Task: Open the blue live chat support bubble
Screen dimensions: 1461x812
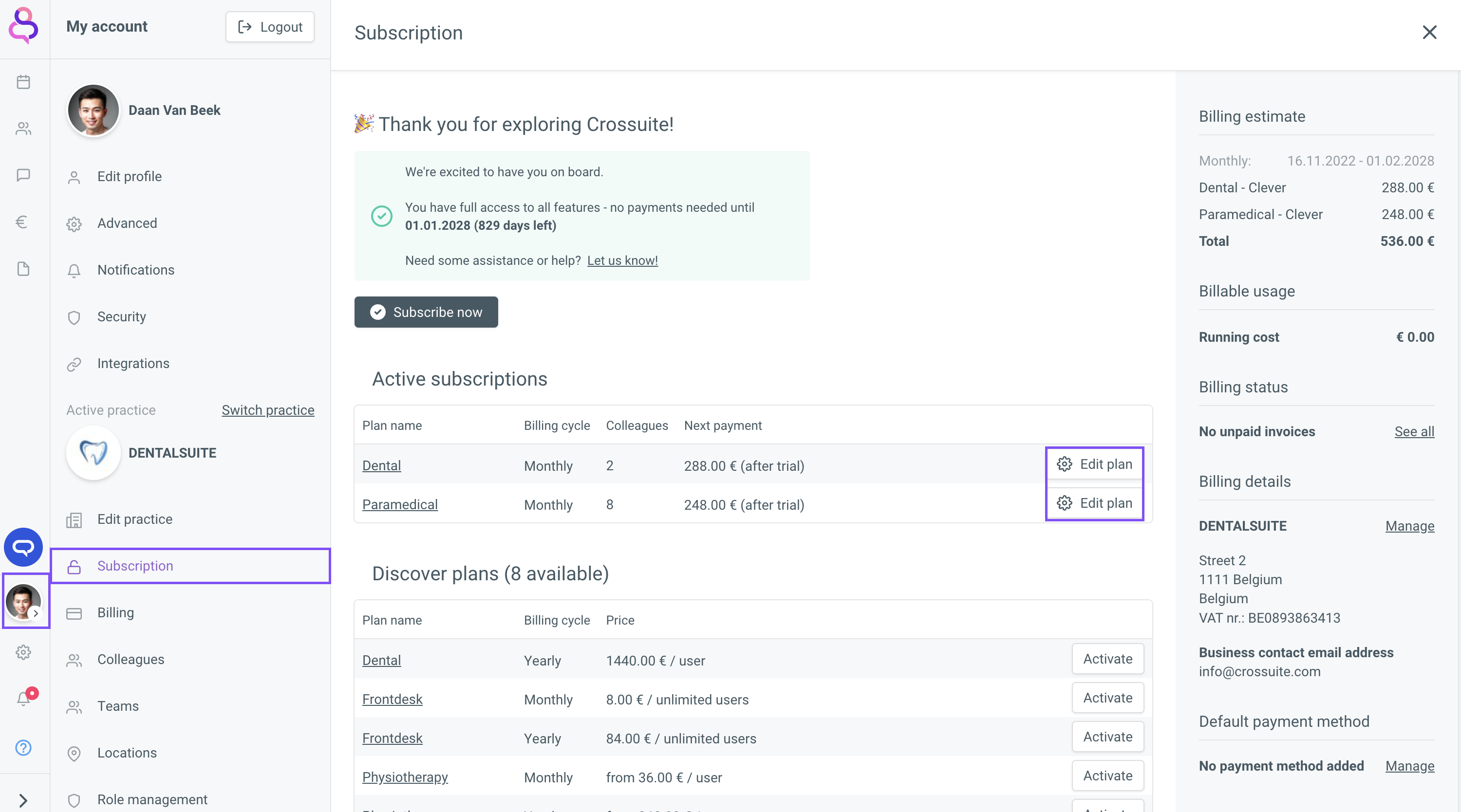Action: pos(23,547)
